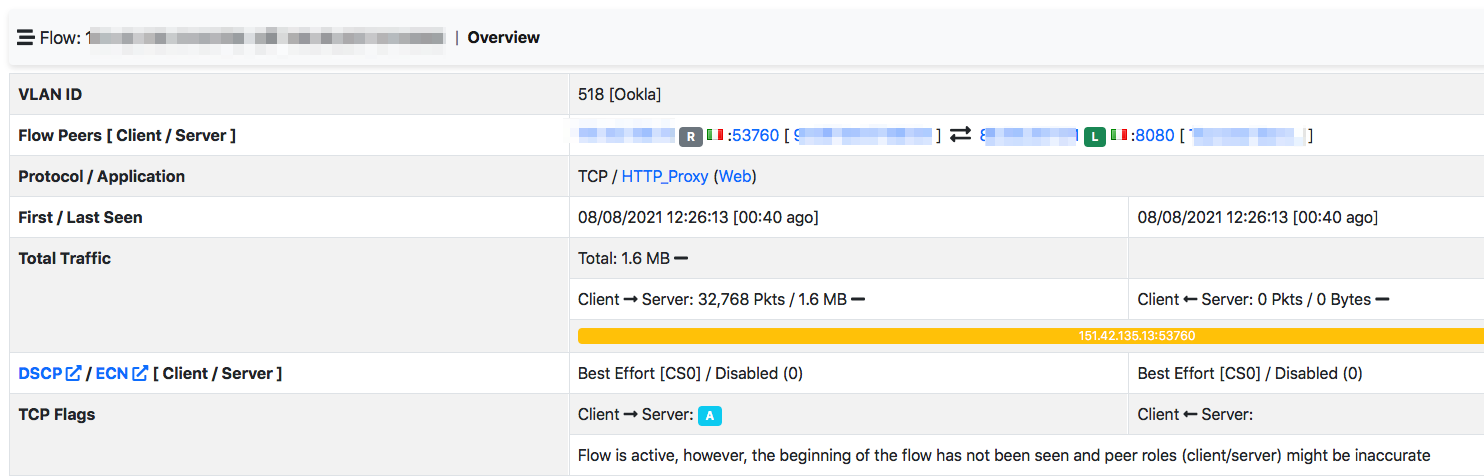Viewport: 1484px width, 476px height.
Task: Click the Total Traffic label
Action: click(65, 258)
